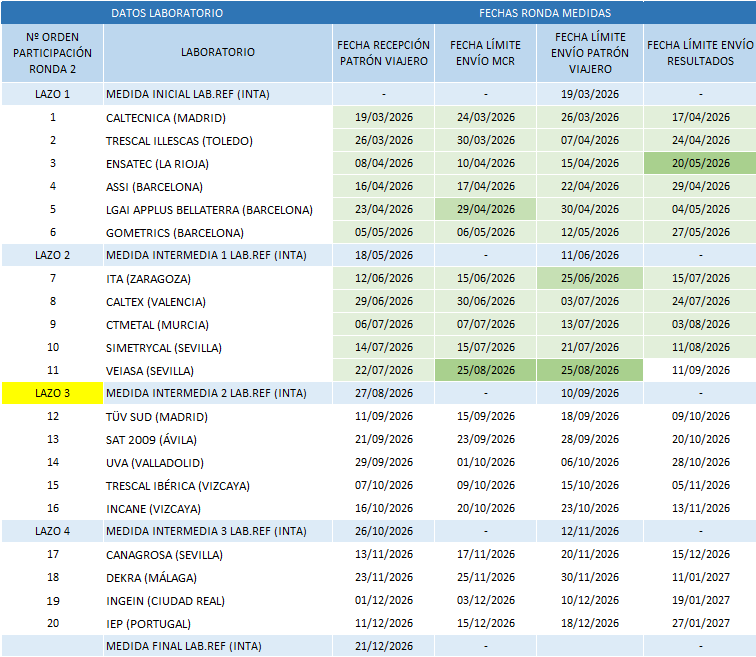Image resolution: width=756 pixels, height=657 pixels.
Task: Select the 27/08/2026 date cell
Action: point(384,393)
